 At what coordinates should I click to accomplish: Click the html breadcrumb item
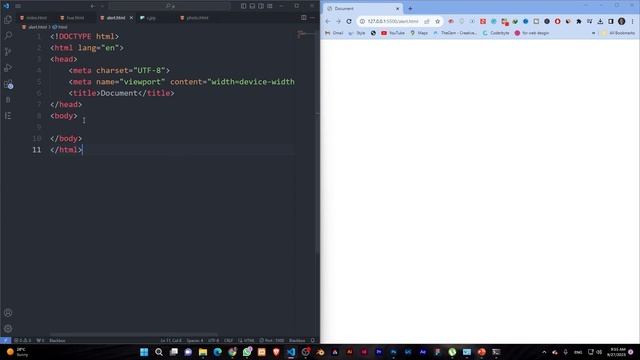point(60,27)
